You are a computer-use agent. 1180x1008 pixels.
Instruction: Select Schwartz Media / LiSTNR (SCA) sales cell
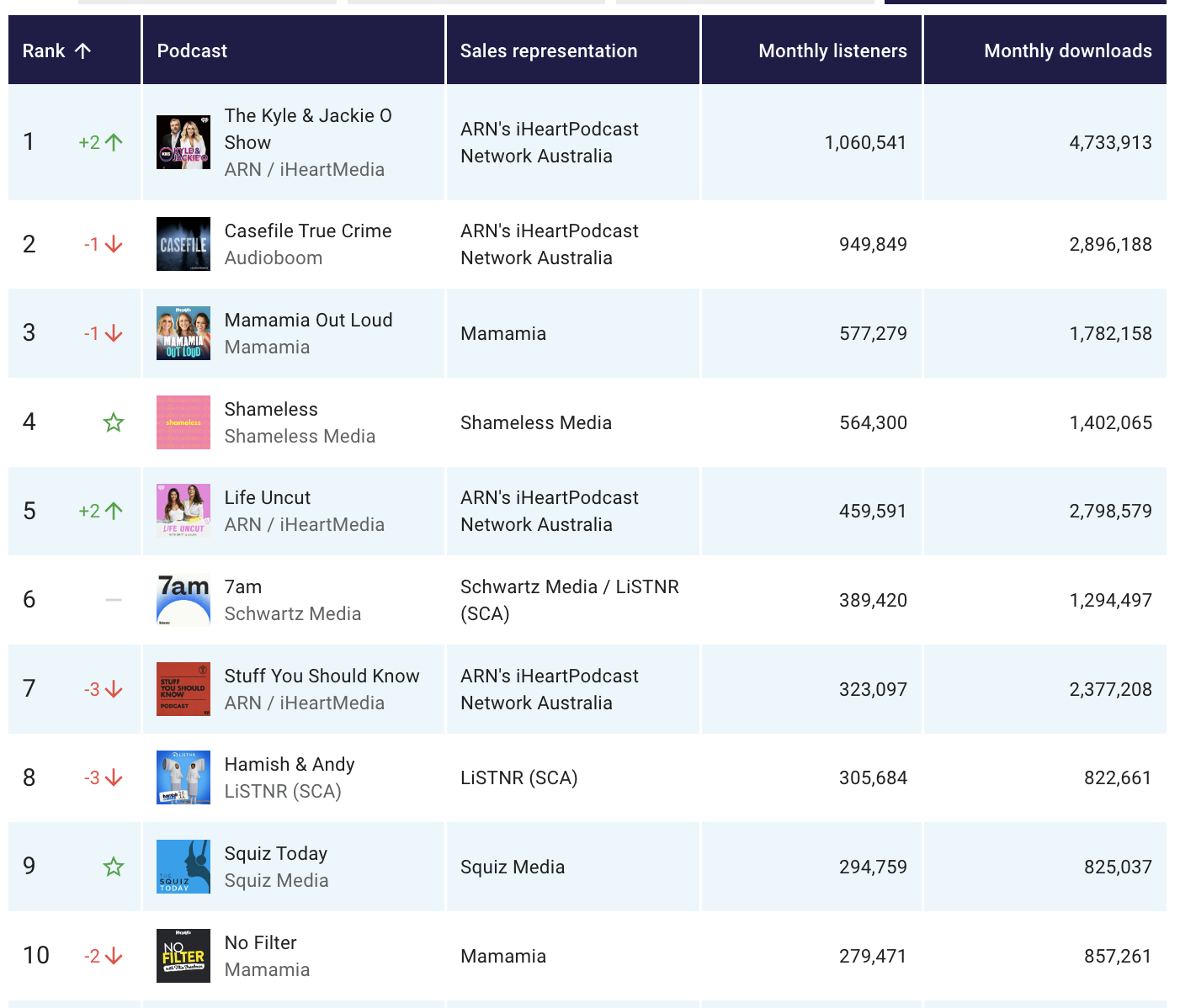pos(573,600)
